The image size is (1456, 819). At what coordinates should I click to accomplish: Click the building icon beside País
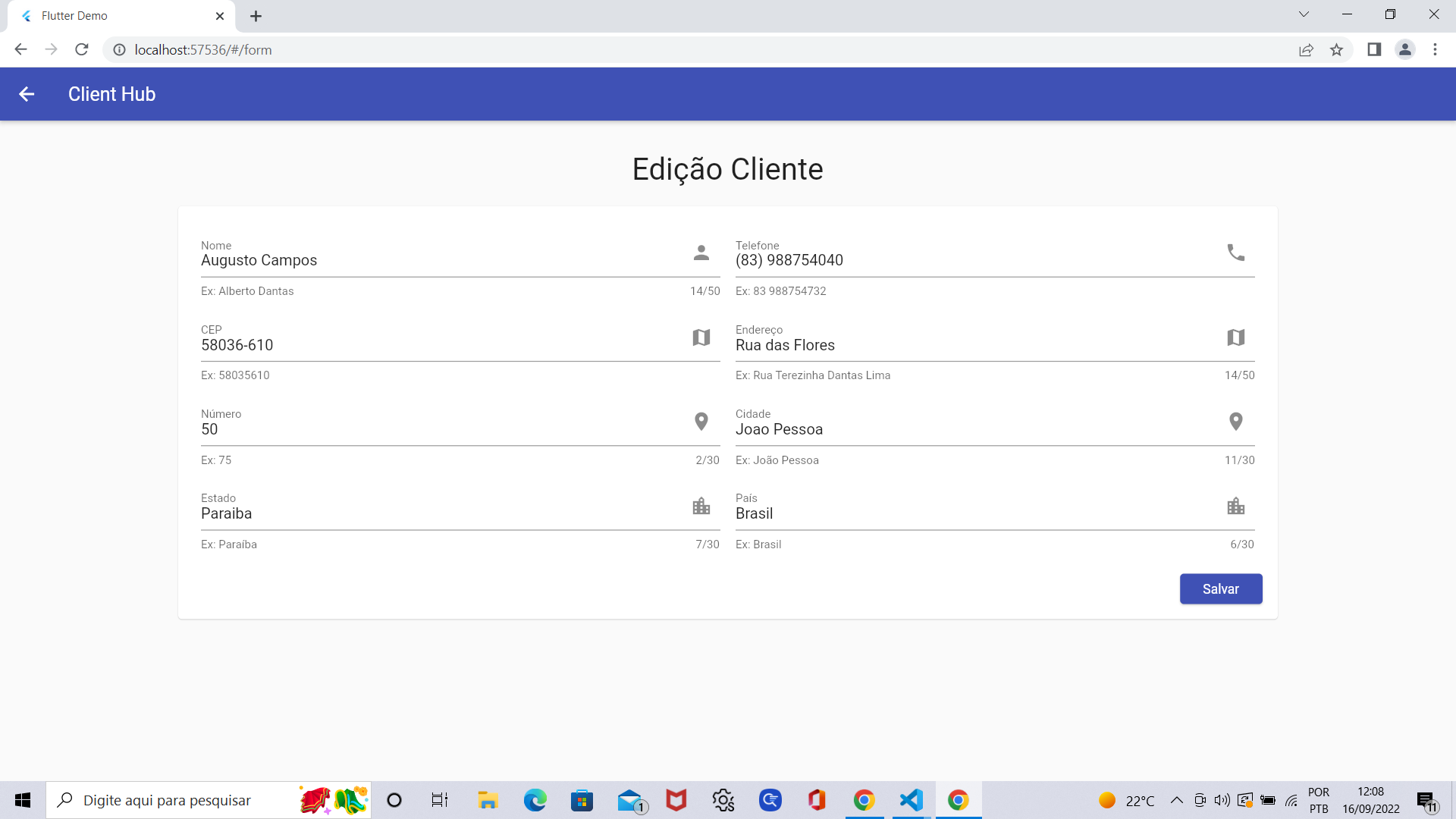tap(1236, 506)
